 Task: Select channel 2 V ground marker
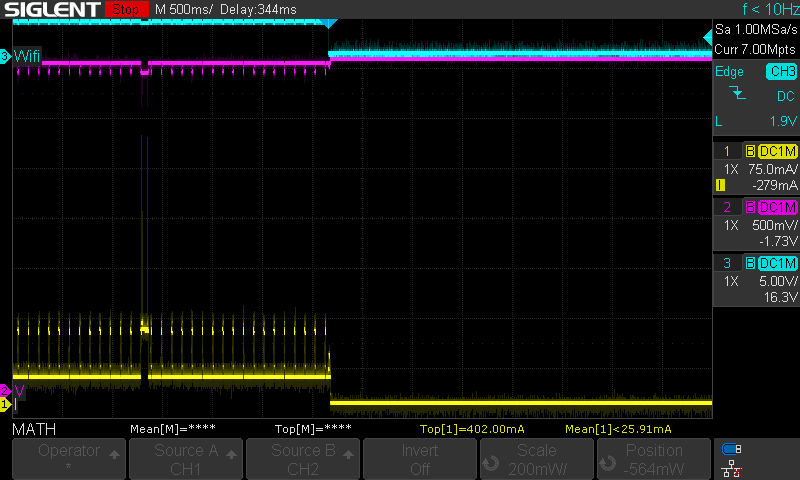[x=5, y=391]
